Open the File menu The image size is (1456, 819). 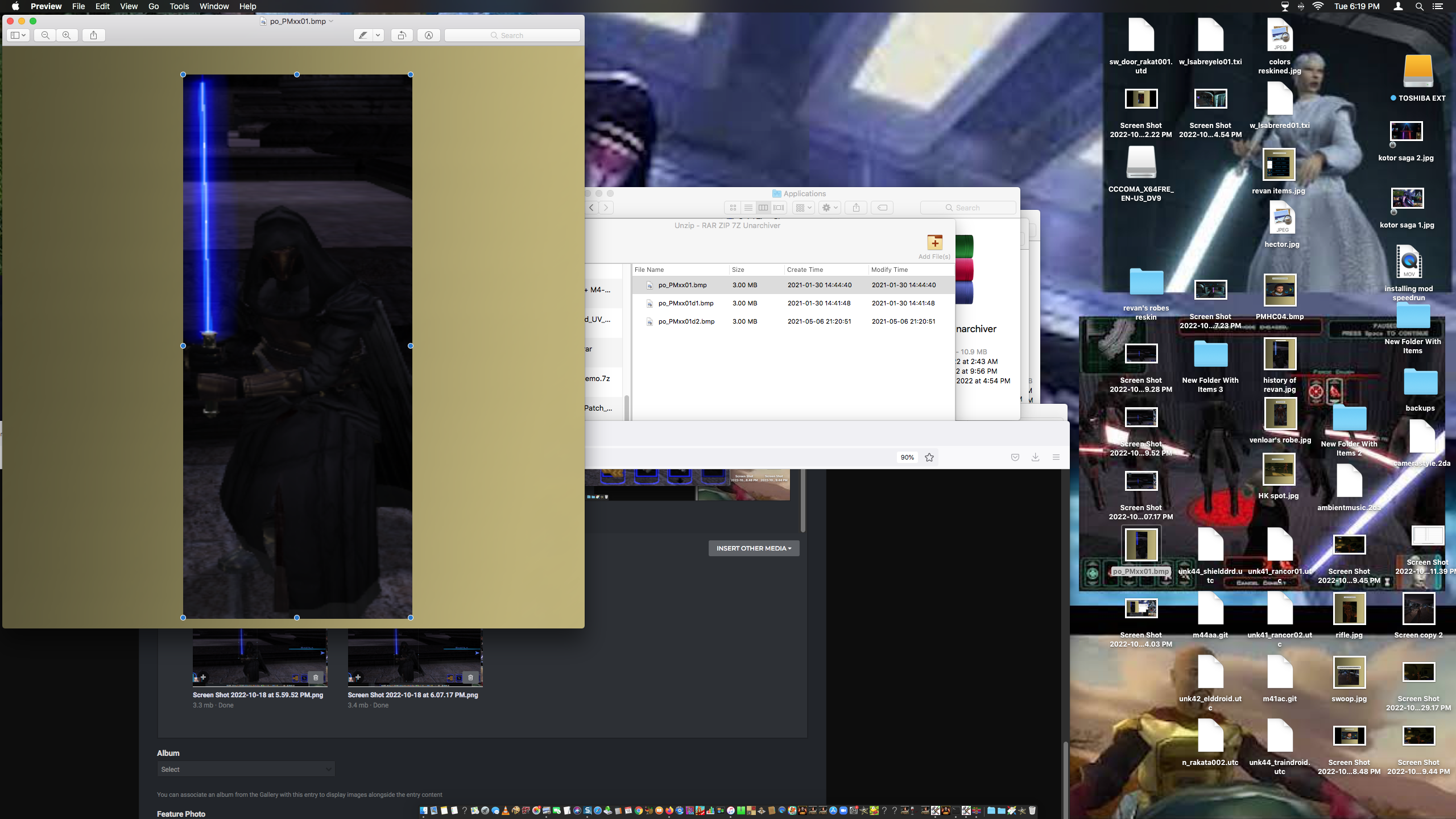pos(78,6)
